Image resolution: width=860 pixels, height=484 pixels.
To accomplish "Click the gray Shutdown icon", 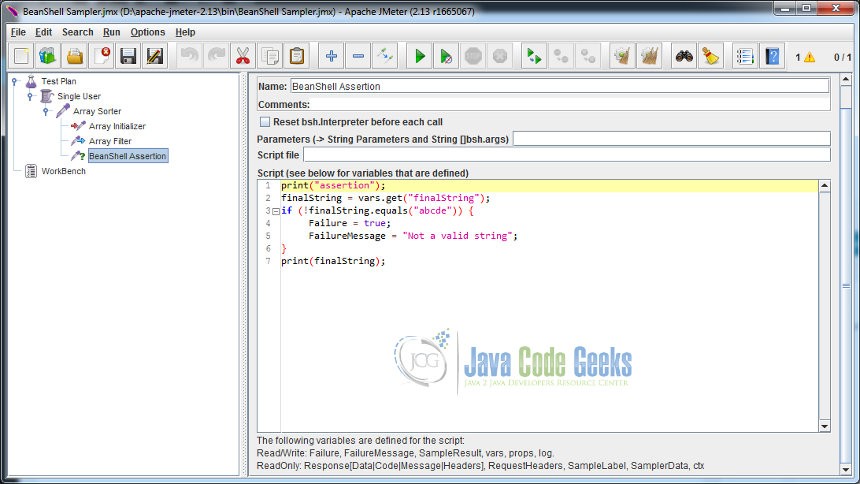I will pos(500,56).
